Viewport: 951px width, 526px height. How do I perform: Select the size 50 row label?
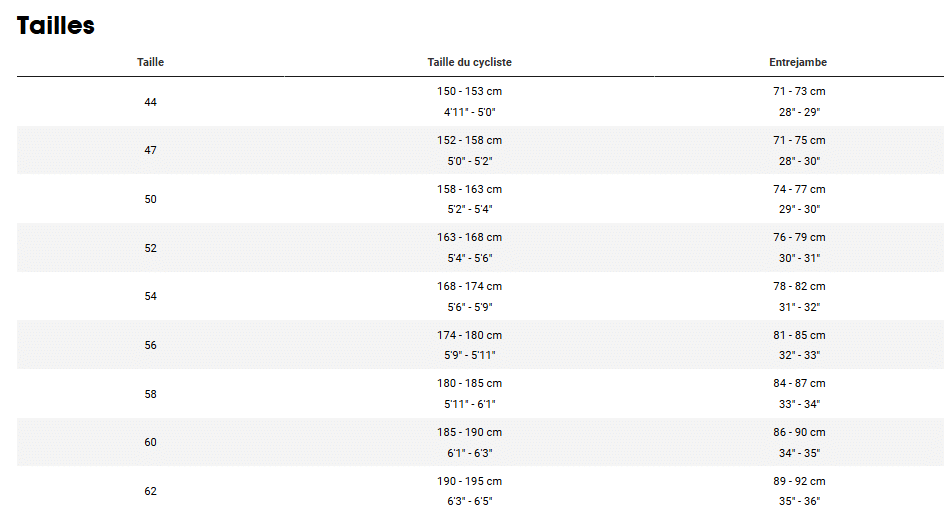pyautogui.click(x=150, y=199)
